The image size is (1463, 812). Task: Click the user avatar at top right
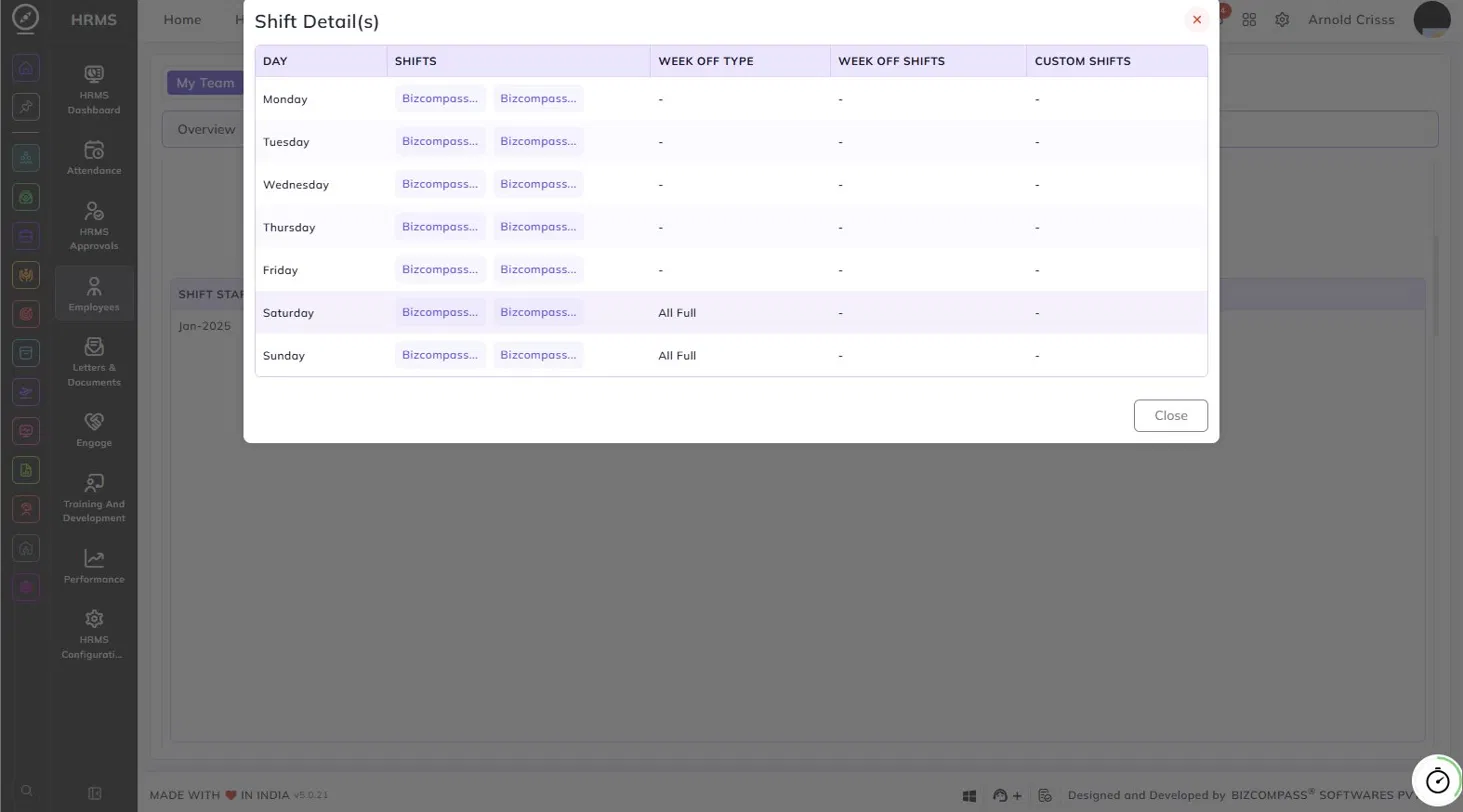pos(1432,19)
